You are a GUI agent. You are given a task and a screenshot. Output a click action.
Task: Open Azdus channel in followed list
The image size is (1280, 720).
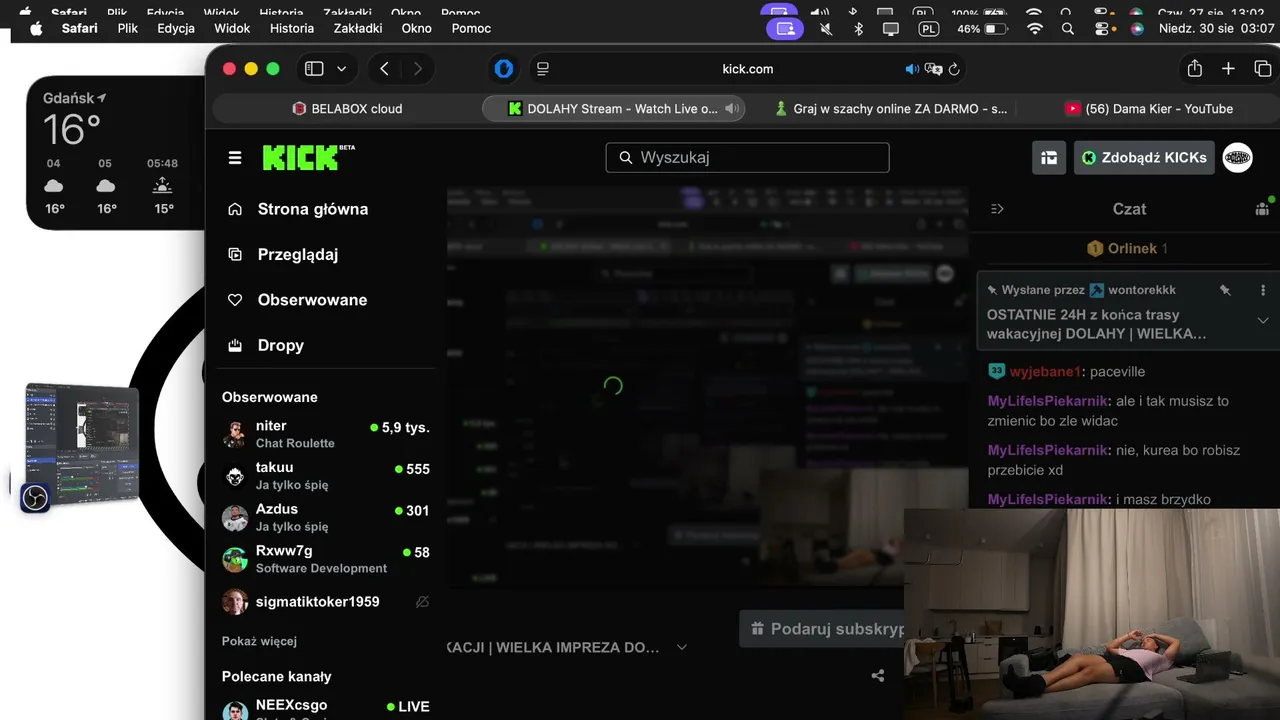pos(326,517)
